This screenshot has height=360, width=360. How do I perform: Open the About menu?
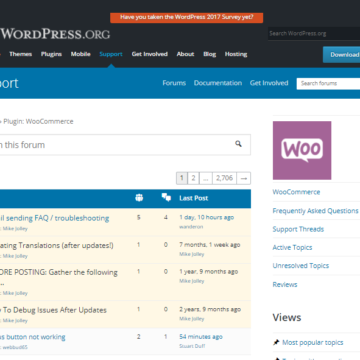[185, 54]
